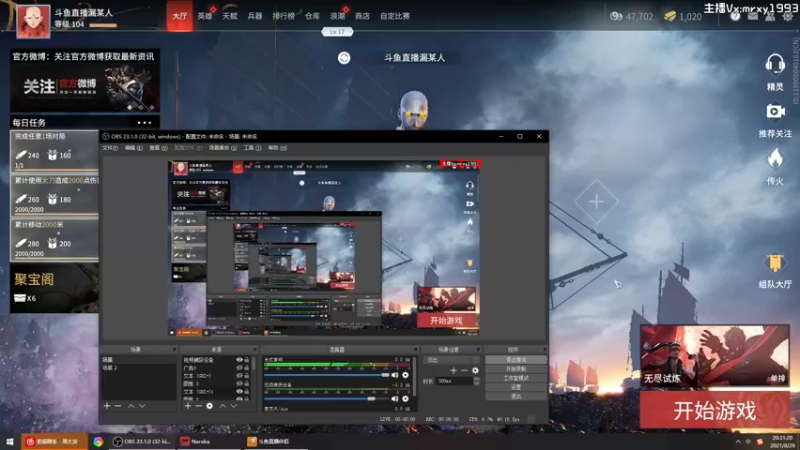Open the friends list icon
The width and height of the screenshot is (800, 450).
[x=770, y=16]
